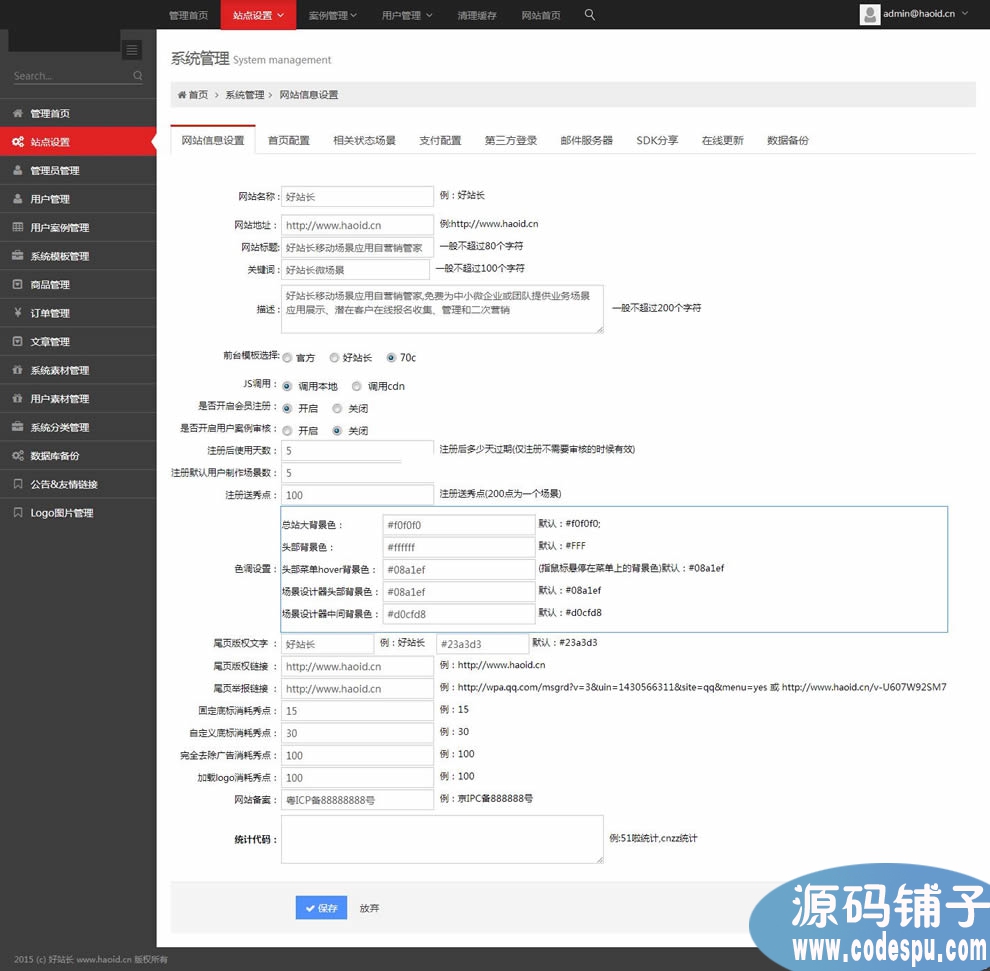Click the yen icon beside 订单管理
The image size is (990, 971).
click(x=18, y=313)
